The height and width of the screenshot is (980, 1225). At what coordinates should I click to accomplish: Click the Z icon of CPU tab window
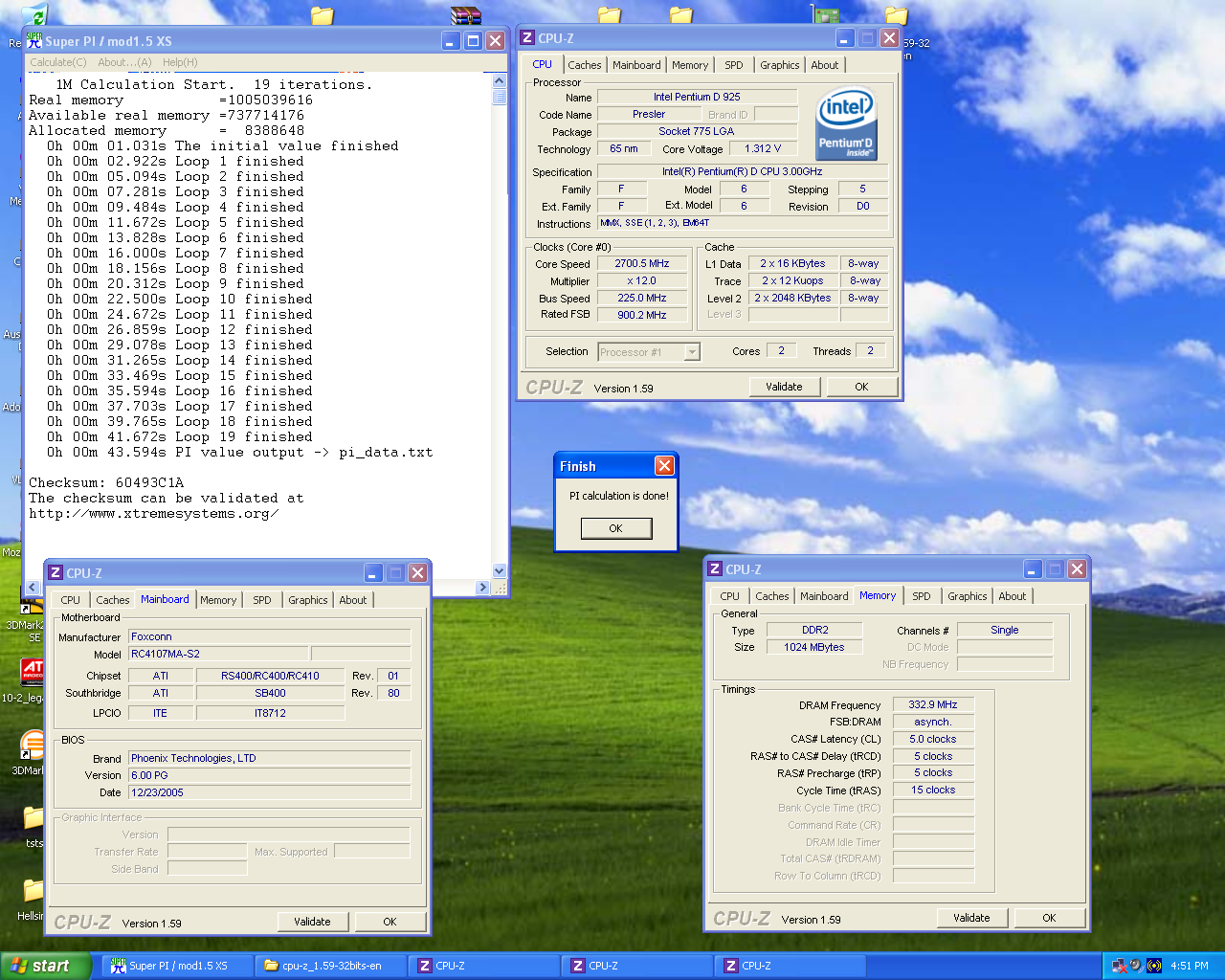coord(527,38)
